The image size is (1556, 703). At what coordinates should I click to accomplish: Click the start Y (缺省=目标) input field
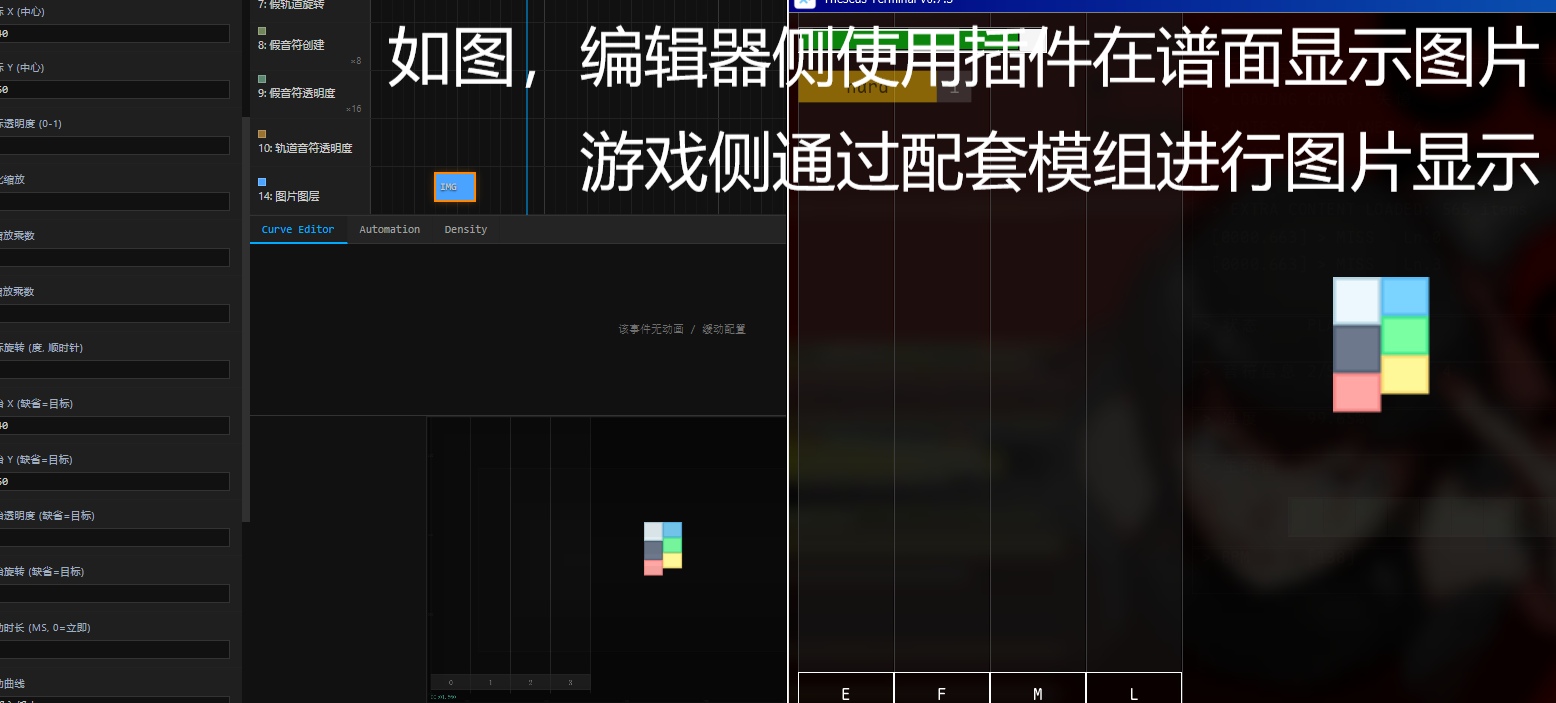[114, 482]
